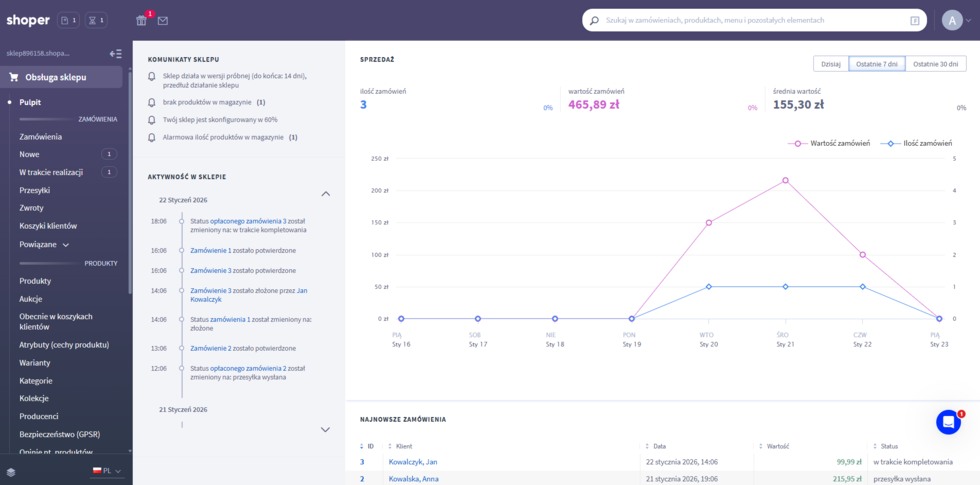Open the user account avatar menu
Image resolution: width=980 pixels, height=485 pixels.
click(x=952, y=20)
